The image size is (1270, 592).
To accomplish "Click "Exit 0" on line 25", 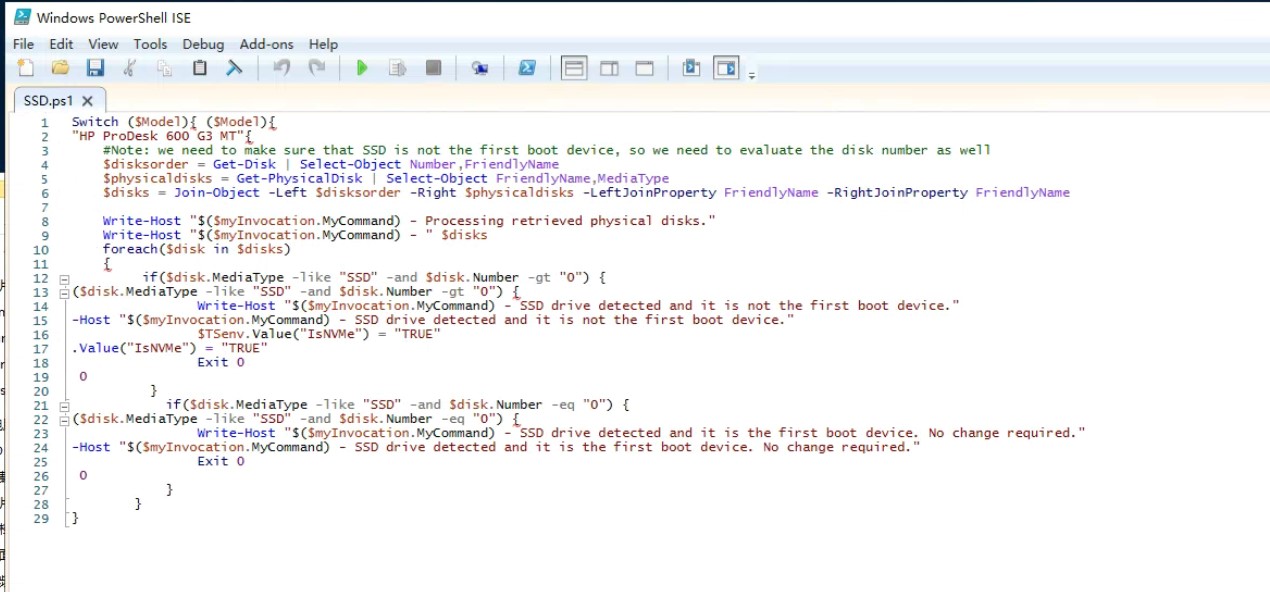I will click(221, 461).
